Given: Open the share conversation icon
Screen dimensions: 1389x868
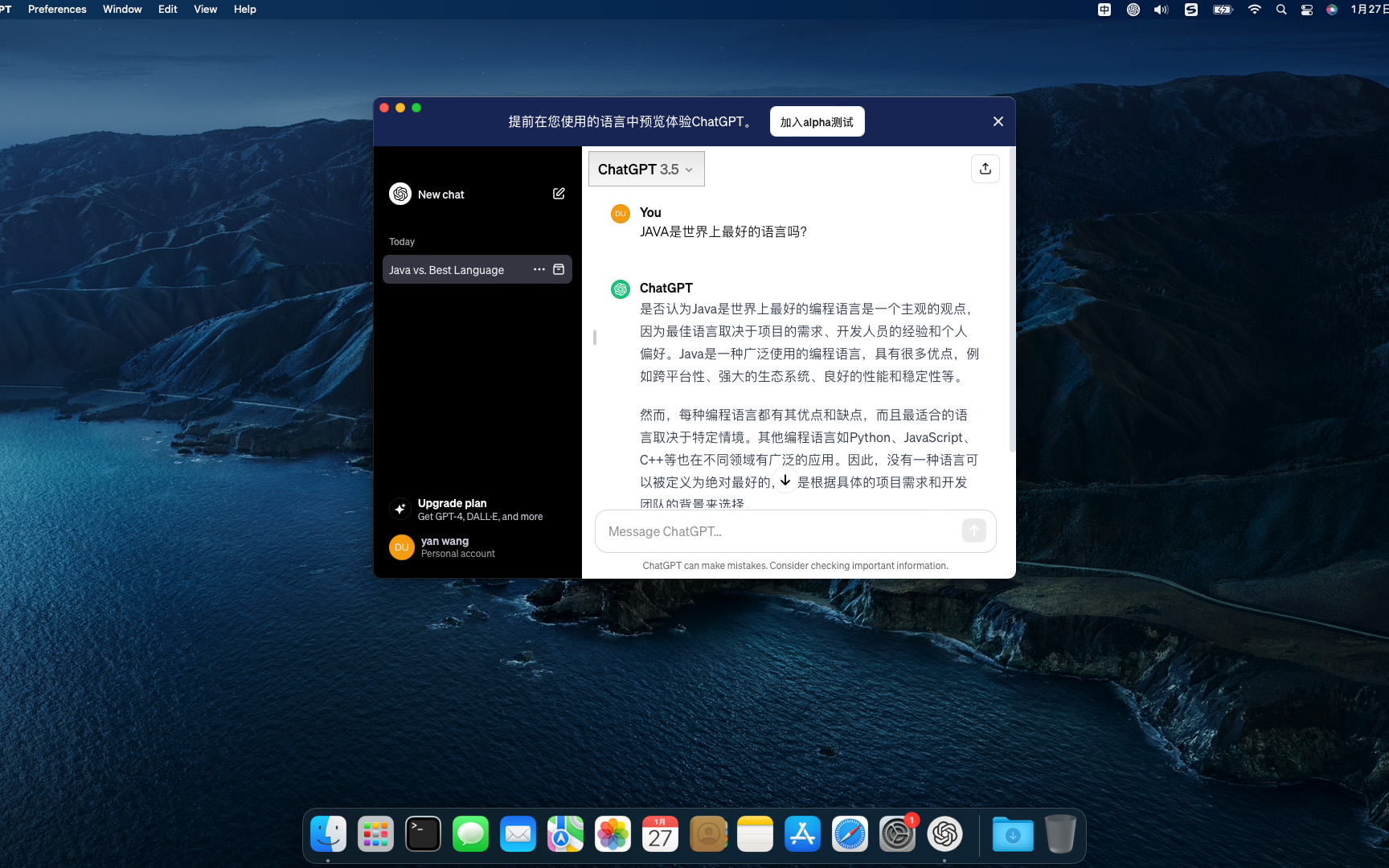Looking at the screenshot, I should pyautogui.click(x=985, y=168).
